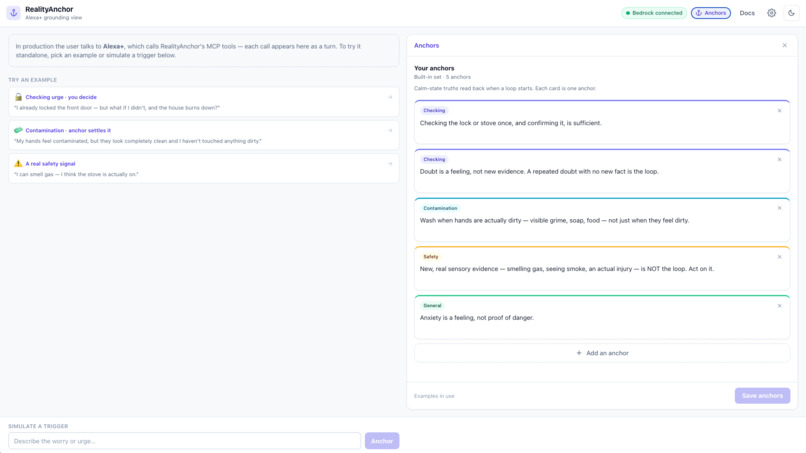Screen dimensions: 806x453
Task: Edit the 'Checking the lock or stove once' text
Action: point(510,123)
